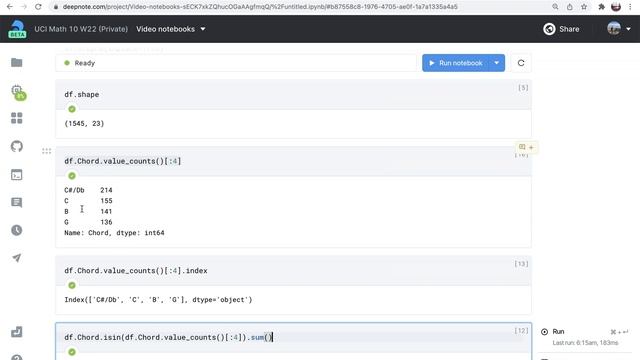
Task: Click the Run notebook button
Action: [x=456, y=63]
